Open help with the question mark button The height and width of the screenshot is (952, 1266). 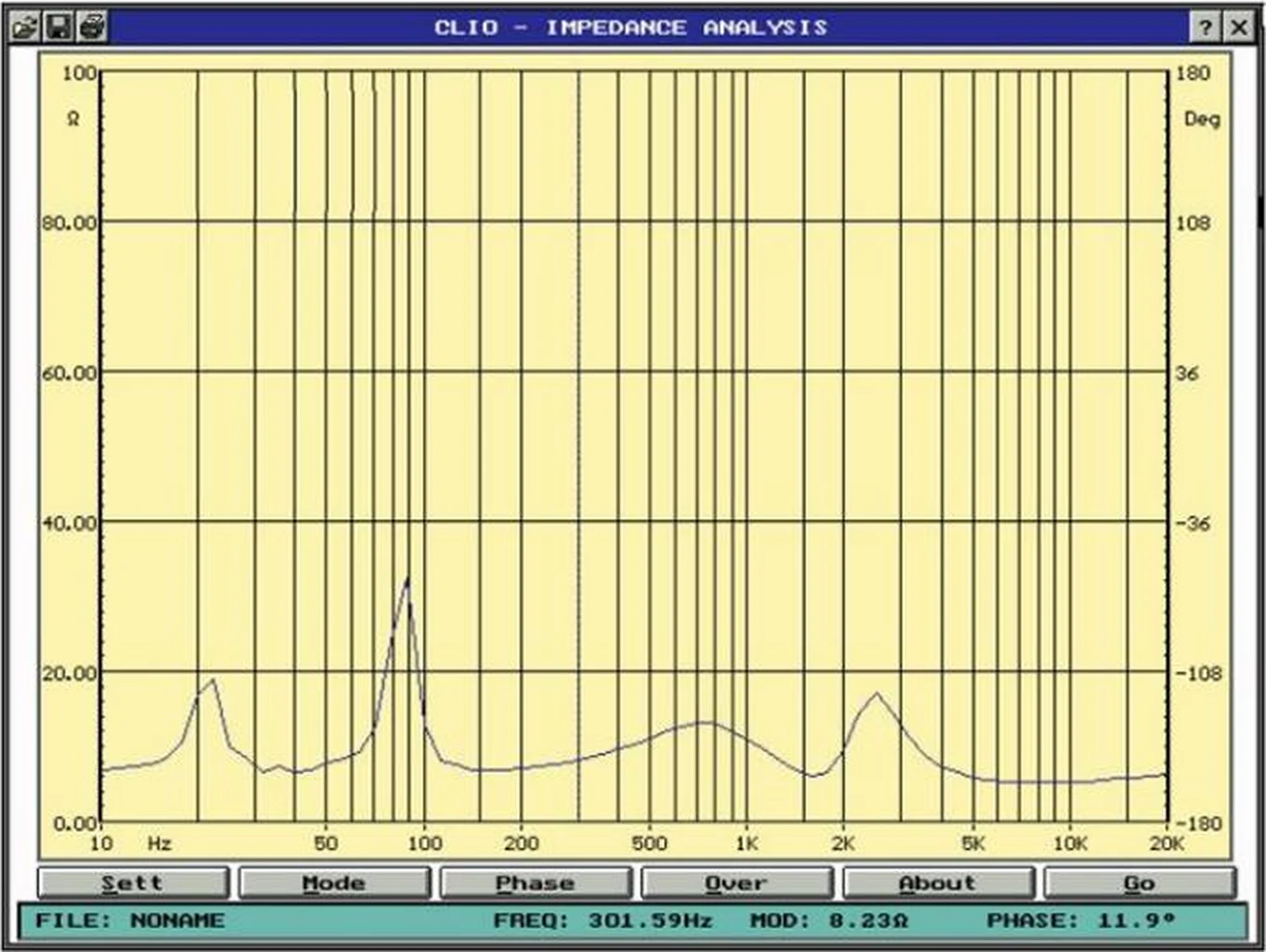[x=1206, y=27]
